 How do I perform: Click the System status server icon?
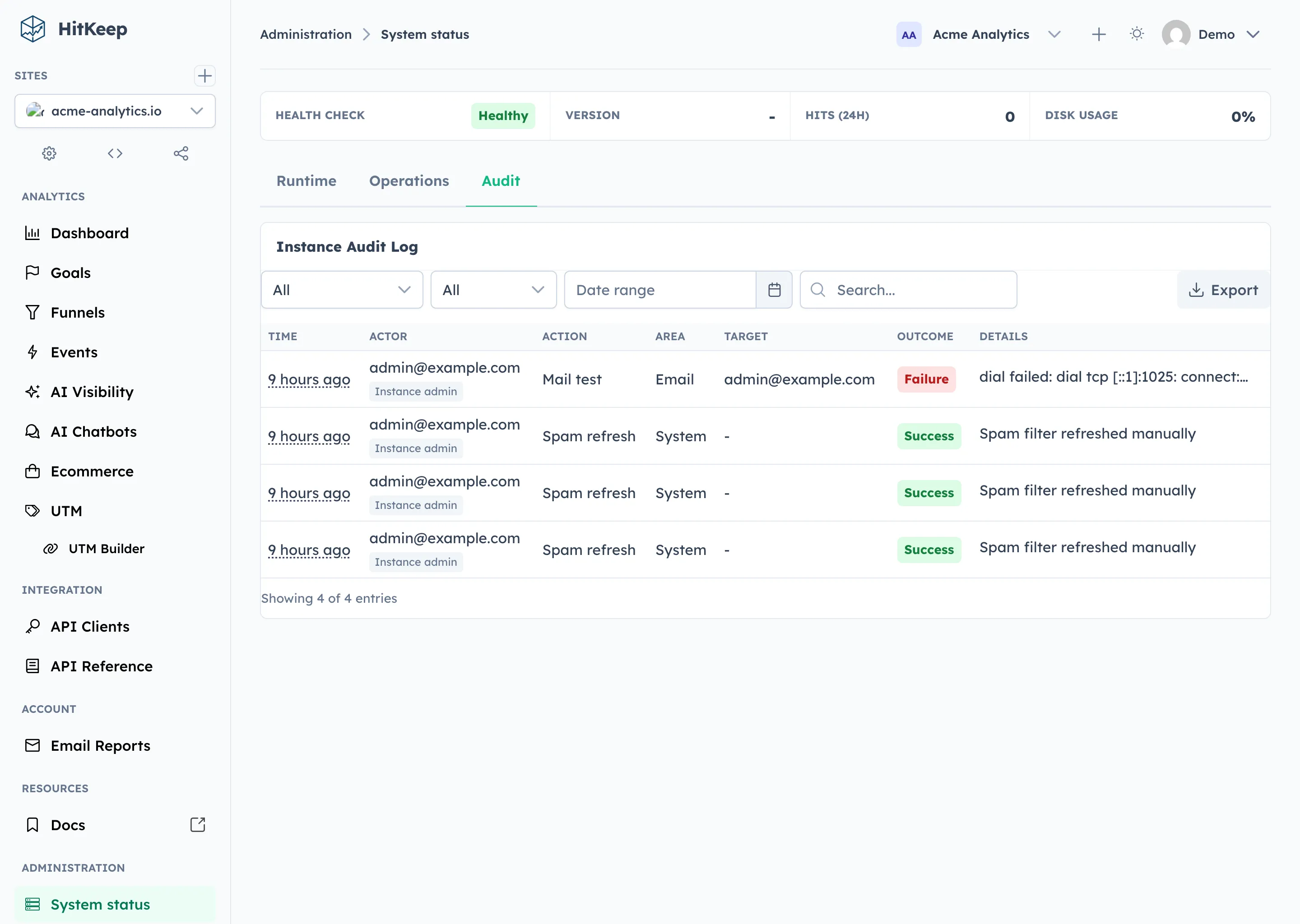point(32,905)
